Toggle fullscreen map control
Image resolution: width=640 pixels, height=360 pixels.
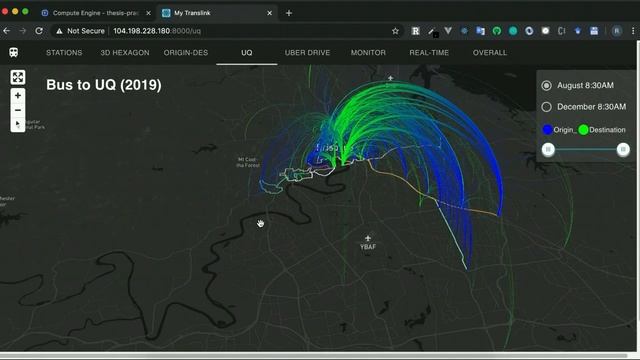pyautogui.click(x=18, y=77)
